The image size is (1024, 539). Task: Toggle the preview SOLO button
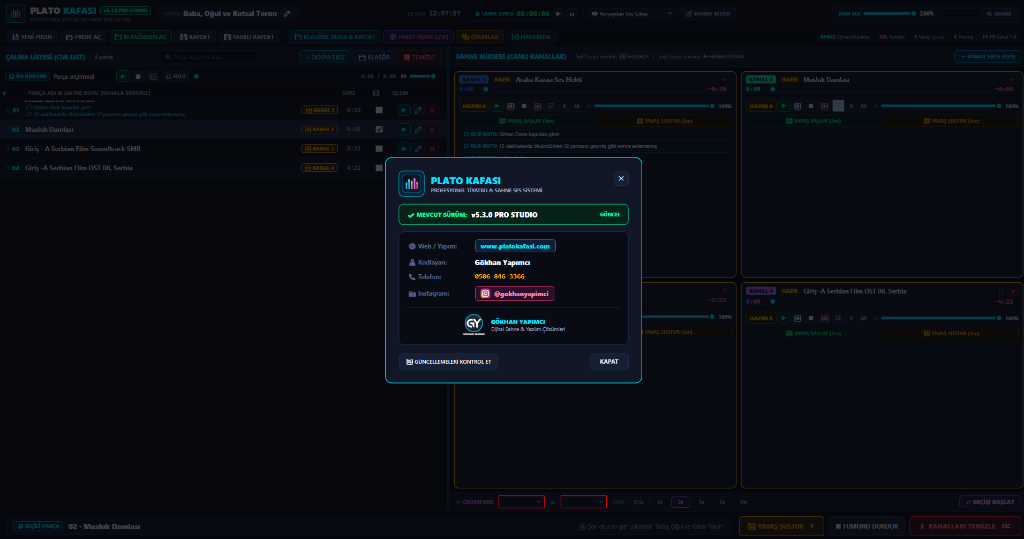[x=175, y=76]
